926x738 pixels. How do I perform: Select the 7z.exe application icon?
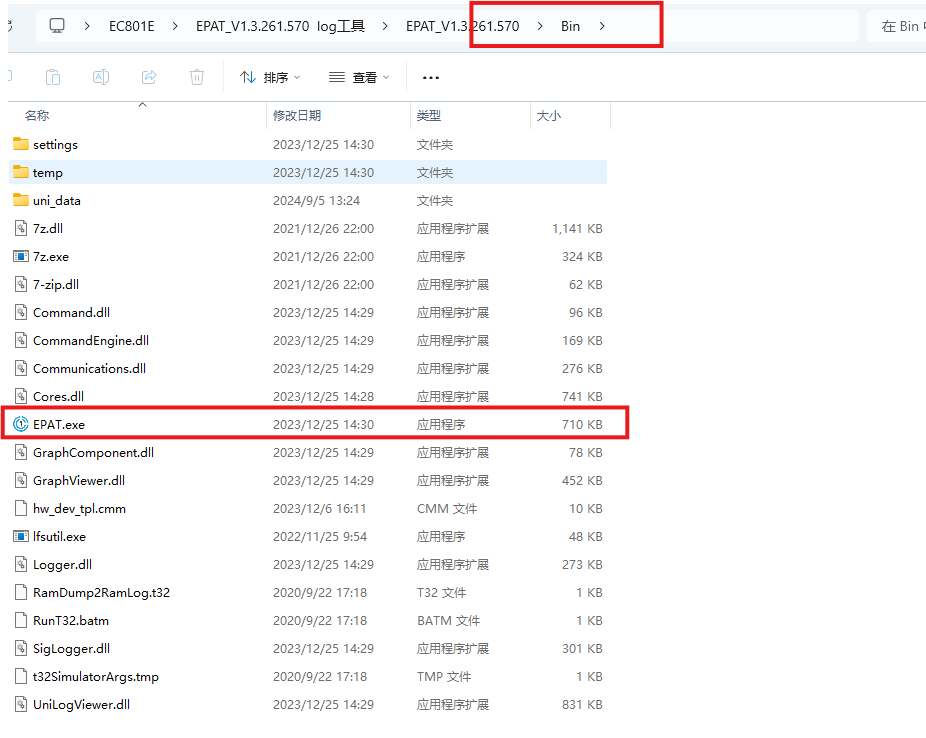(21, 256)
